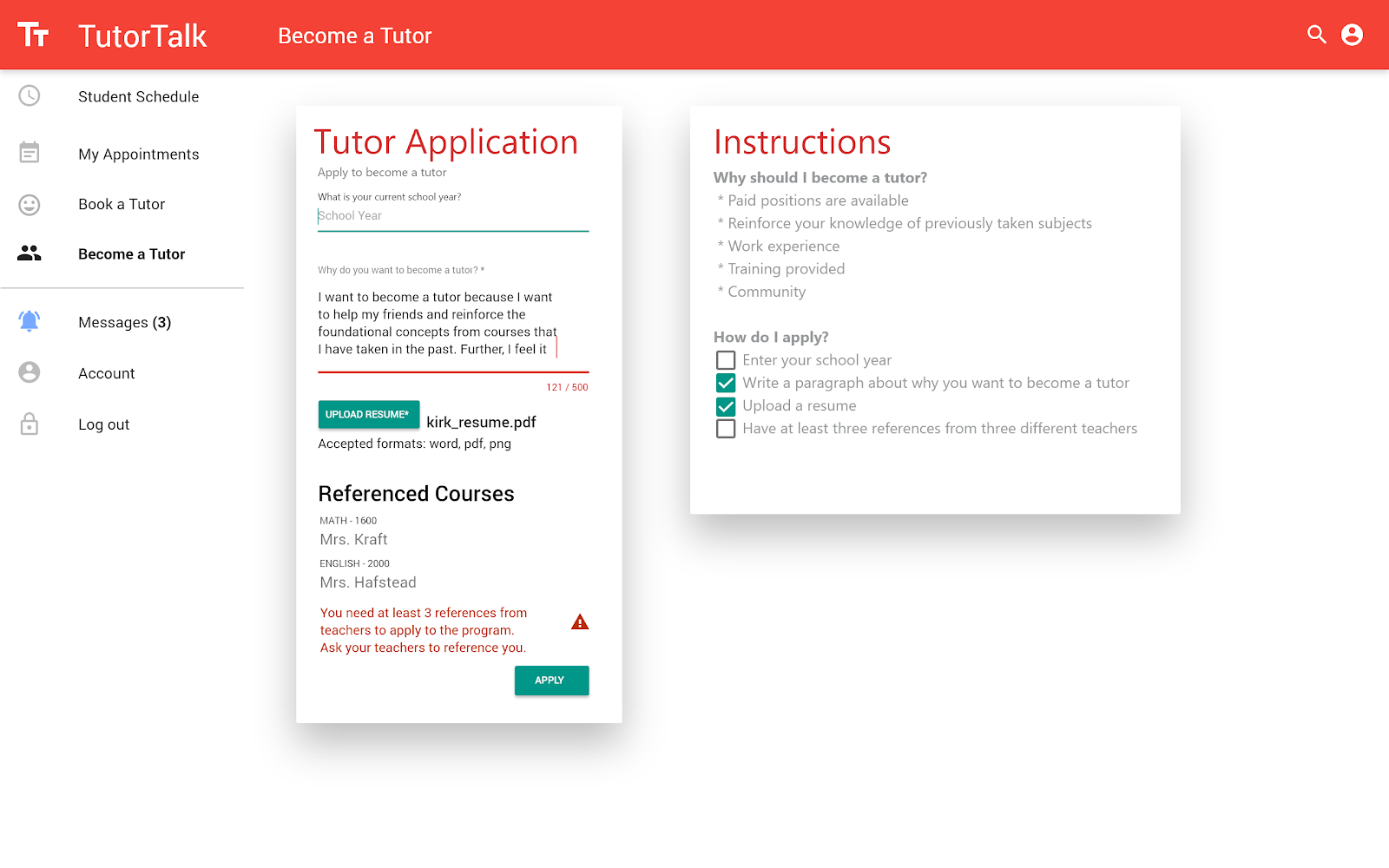Open Become a Tutor in the sidebar
The height and width of the screenshot is (868, 1389).
(x=131, y=254)
